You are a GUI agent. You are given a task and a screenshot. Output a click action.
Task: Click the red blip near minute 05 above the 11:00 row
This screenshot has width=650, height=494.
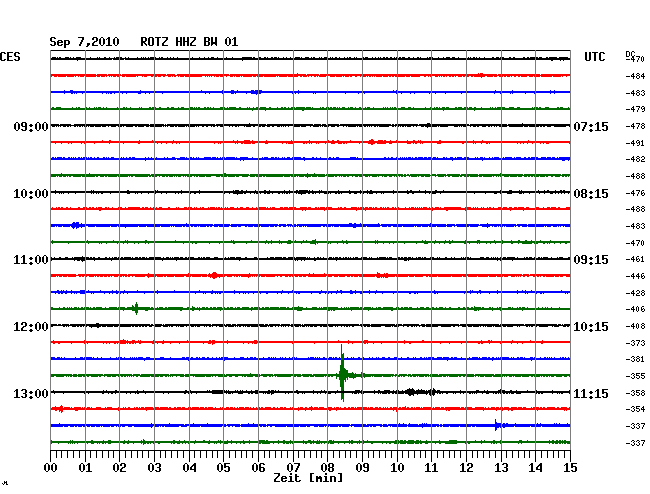click(x=214, y=275)
